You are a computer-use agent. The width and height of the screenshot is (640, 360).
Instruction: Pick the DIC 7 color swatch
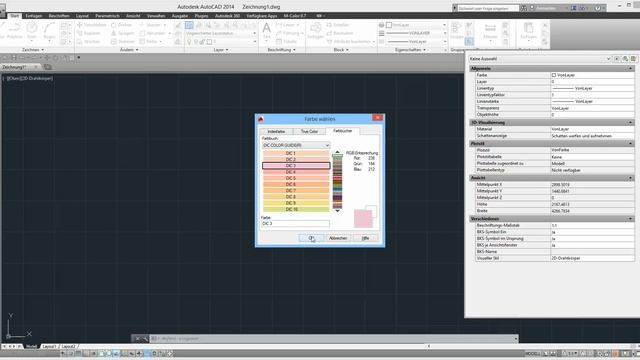(296, 191)
